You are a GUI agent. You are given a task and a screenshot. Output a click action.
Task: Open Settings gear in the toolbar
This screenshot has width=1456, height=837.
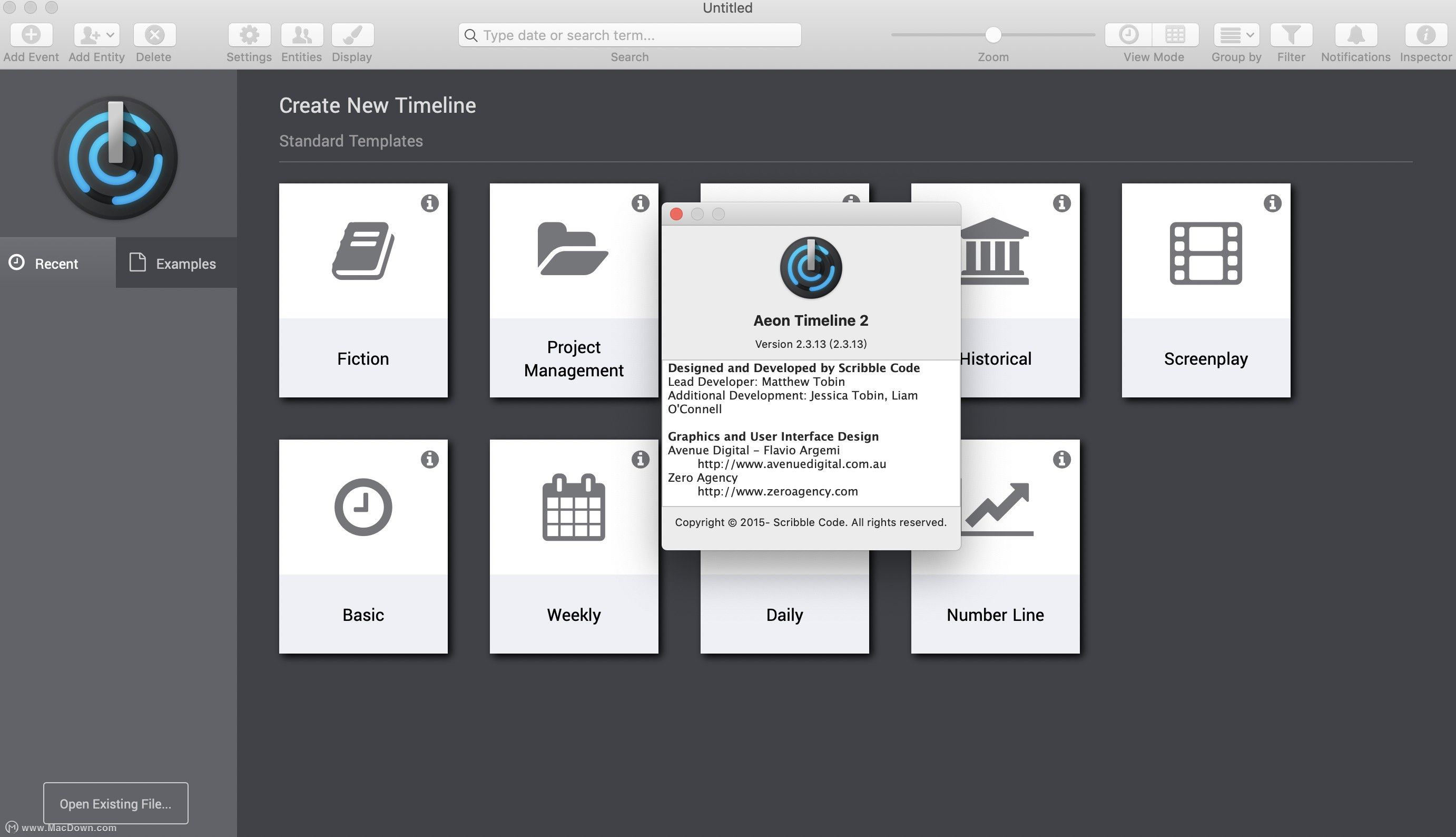249,35
